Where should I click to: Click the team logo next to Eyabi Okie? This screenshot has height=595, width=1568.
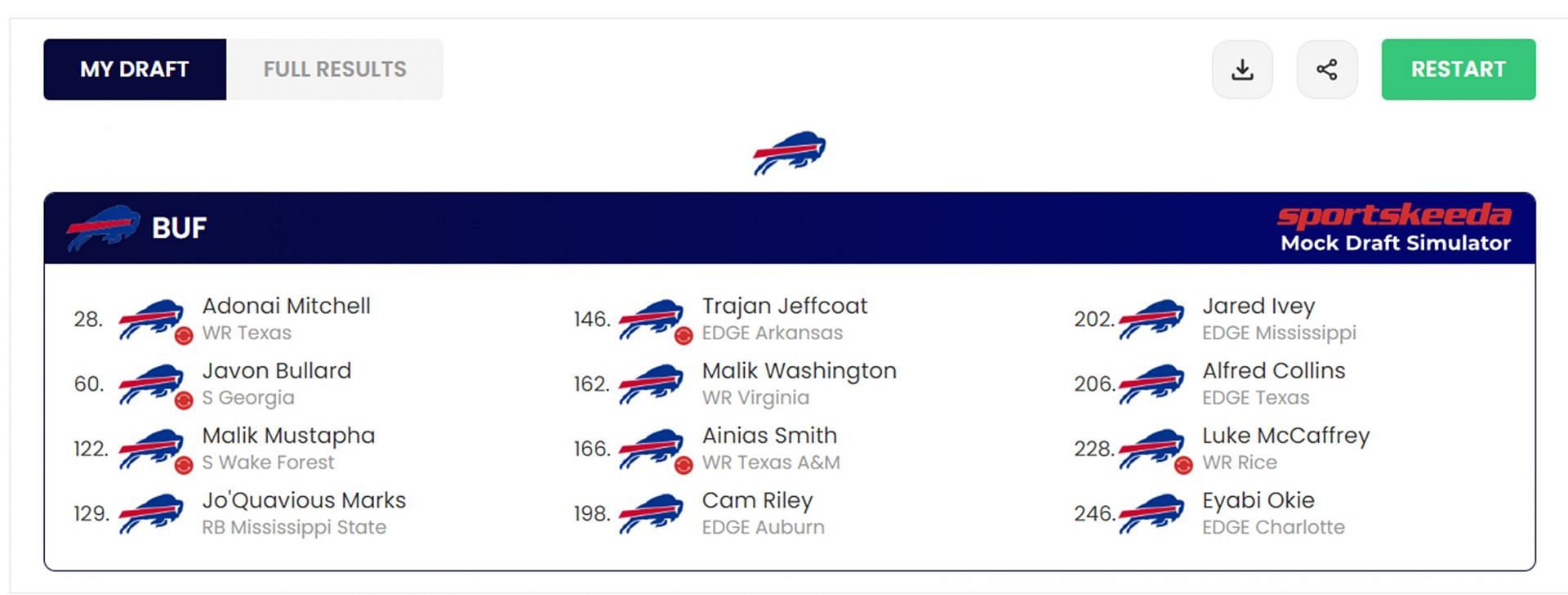(1151, 513)
